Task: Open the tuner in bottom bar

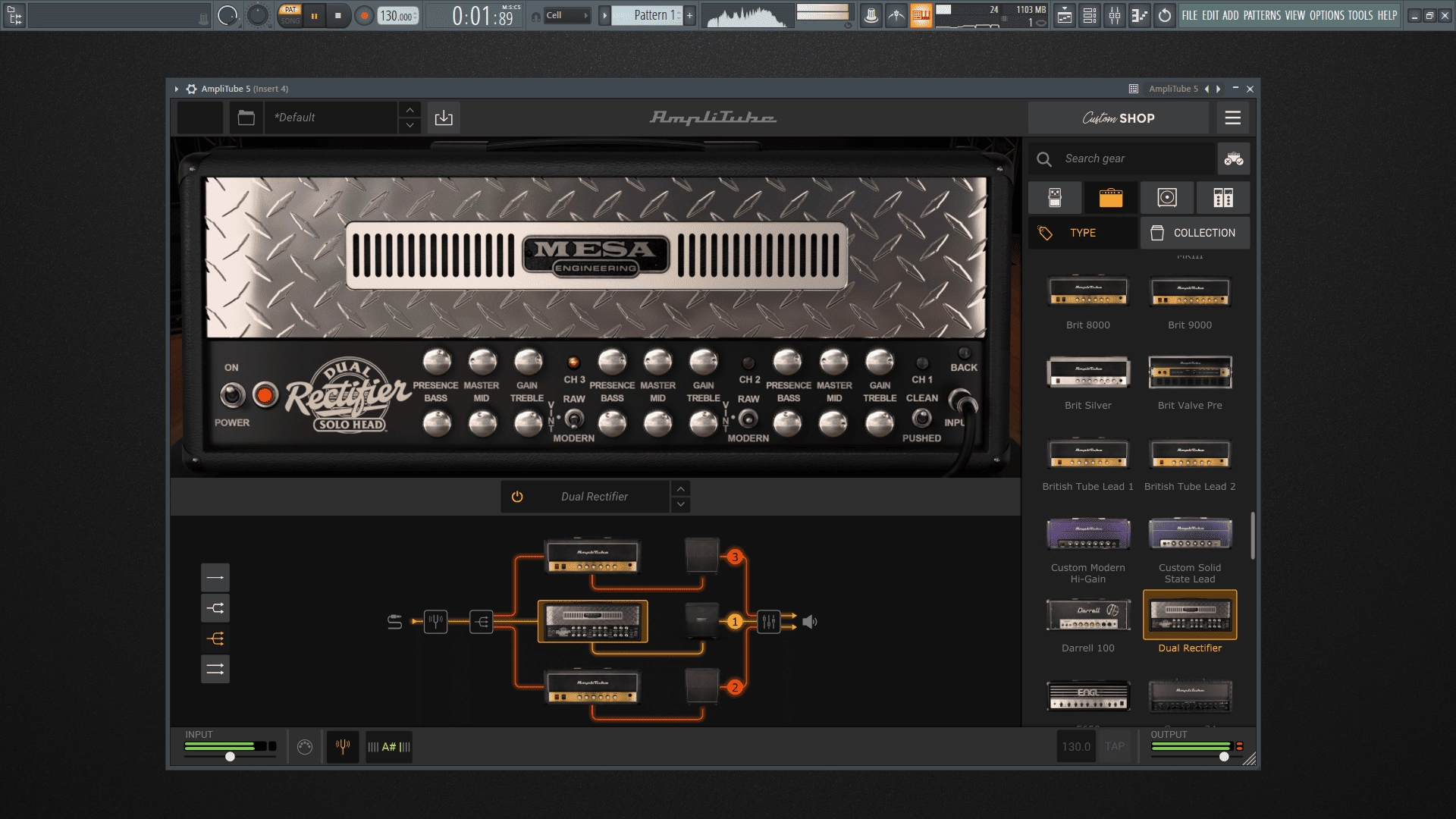Action: pyautogui.click(x=343, y=747)
